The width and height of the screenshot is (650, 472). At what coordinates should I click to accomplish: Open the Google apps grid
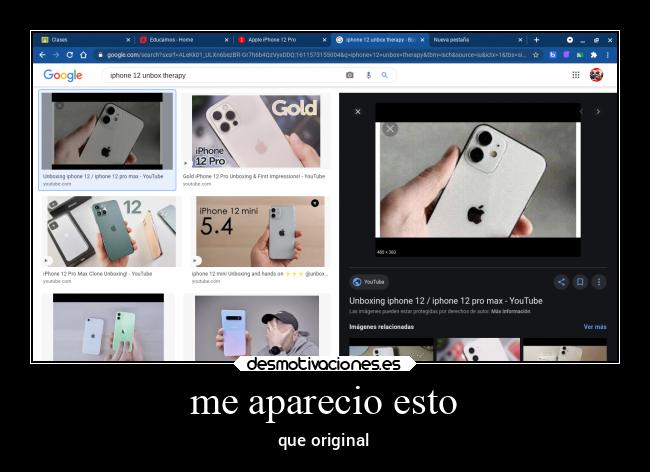click(x=576, y=75)
